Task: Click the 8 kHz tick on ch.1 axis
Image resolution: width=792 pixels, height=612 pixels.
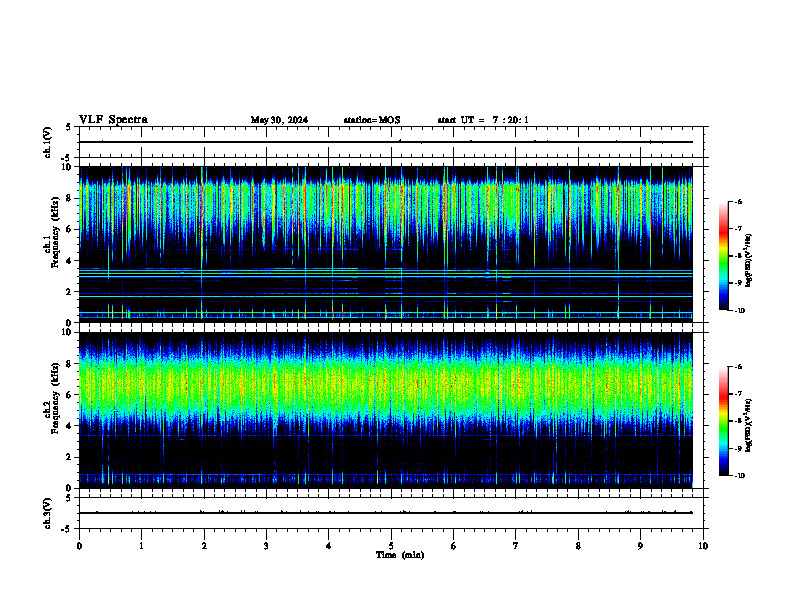Action: click(70, 198)
